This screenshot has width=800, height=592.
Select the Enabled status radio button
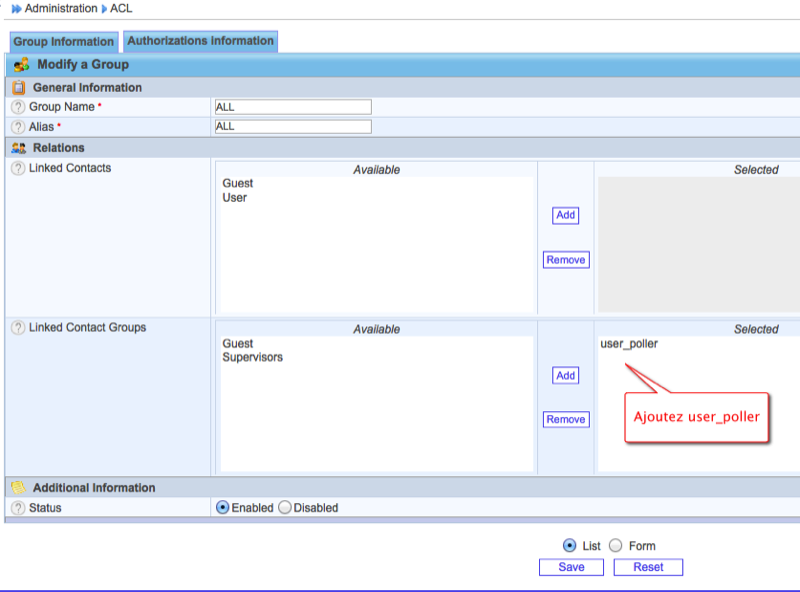point(223,508)
